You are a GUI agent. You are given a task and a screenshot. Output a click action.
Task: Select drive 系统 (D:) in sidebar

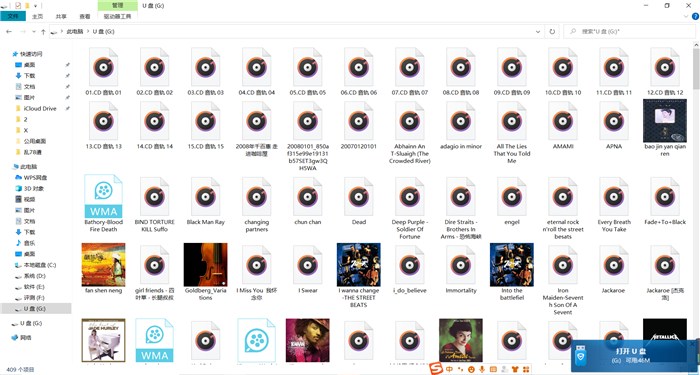(34, 276)
